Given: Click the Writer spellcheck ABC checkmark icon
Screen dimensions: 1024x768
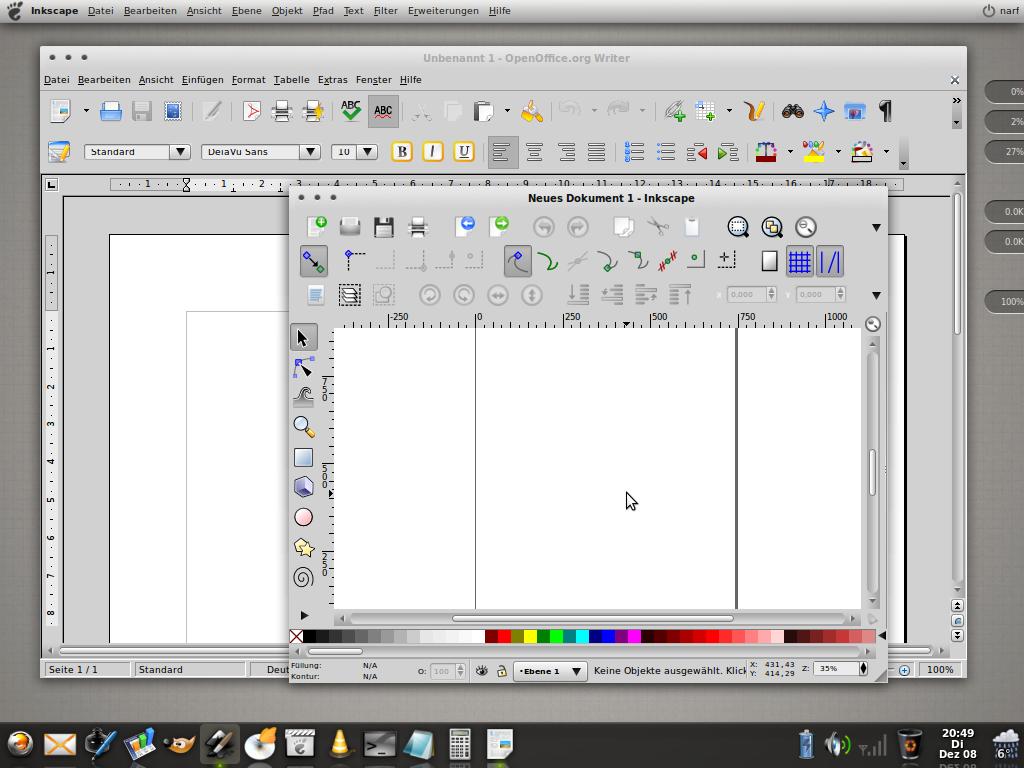Looking at the screenshot, I should [351, 112].
